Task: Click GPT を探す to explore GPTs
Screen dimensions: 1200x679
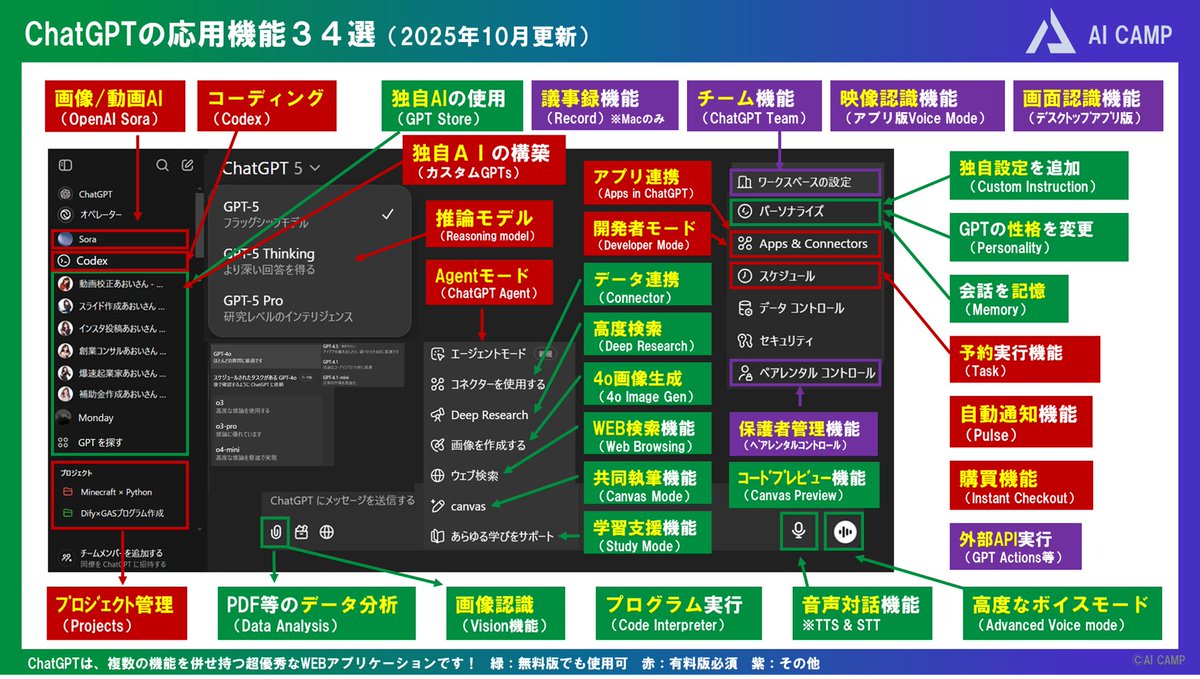Action: pos(92,441)
